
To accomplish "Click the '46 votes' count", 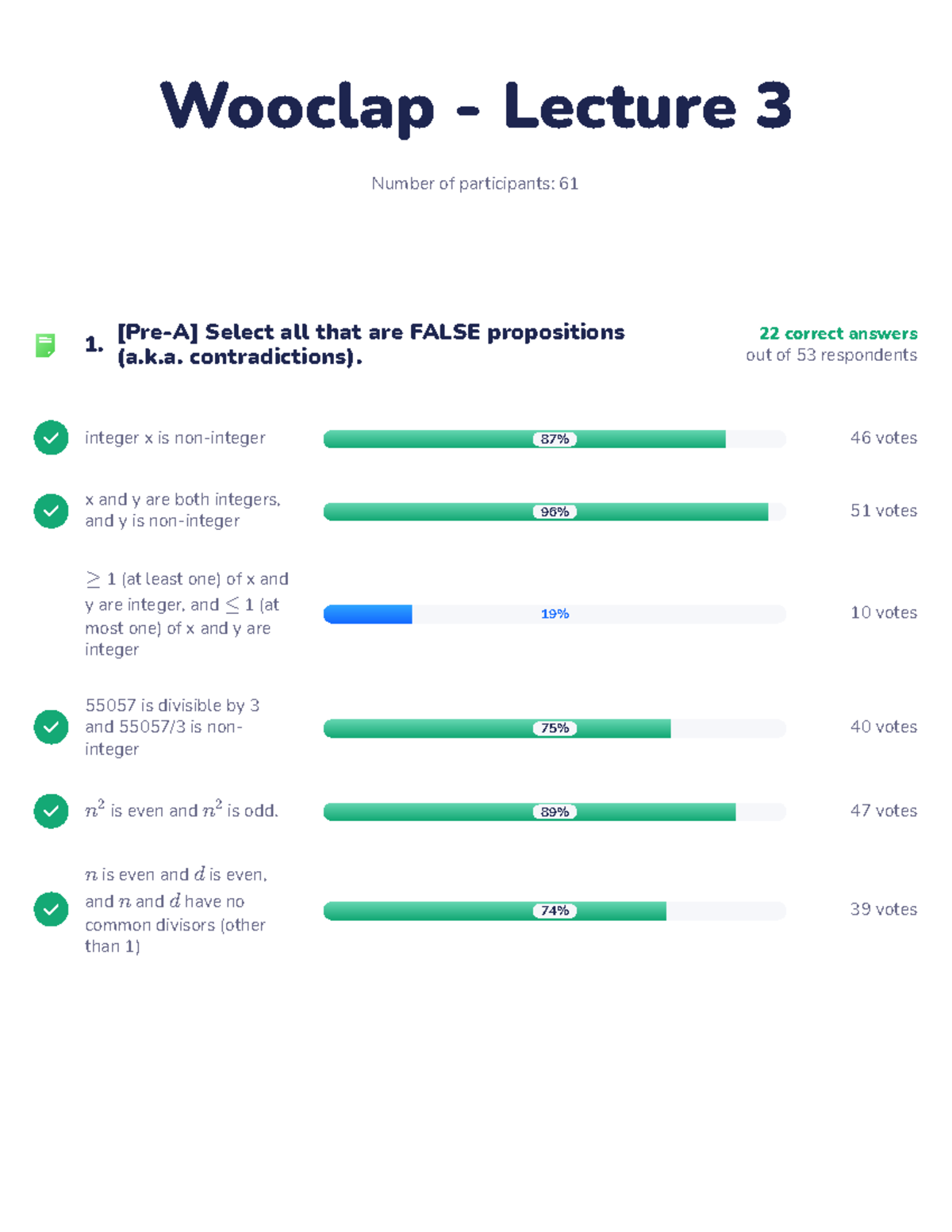I will tap(884, 438).
